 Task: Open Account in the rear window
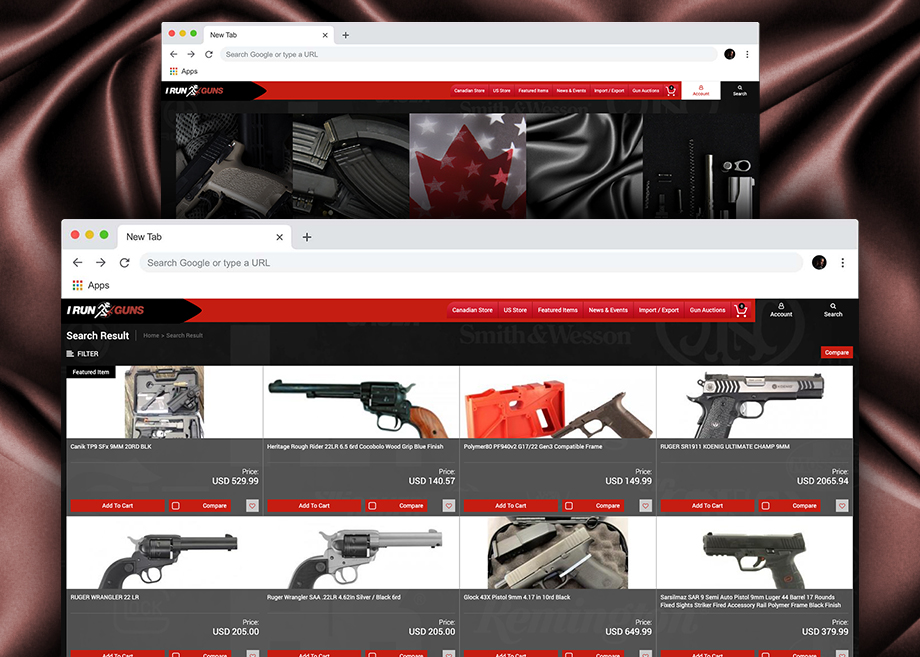701,90
